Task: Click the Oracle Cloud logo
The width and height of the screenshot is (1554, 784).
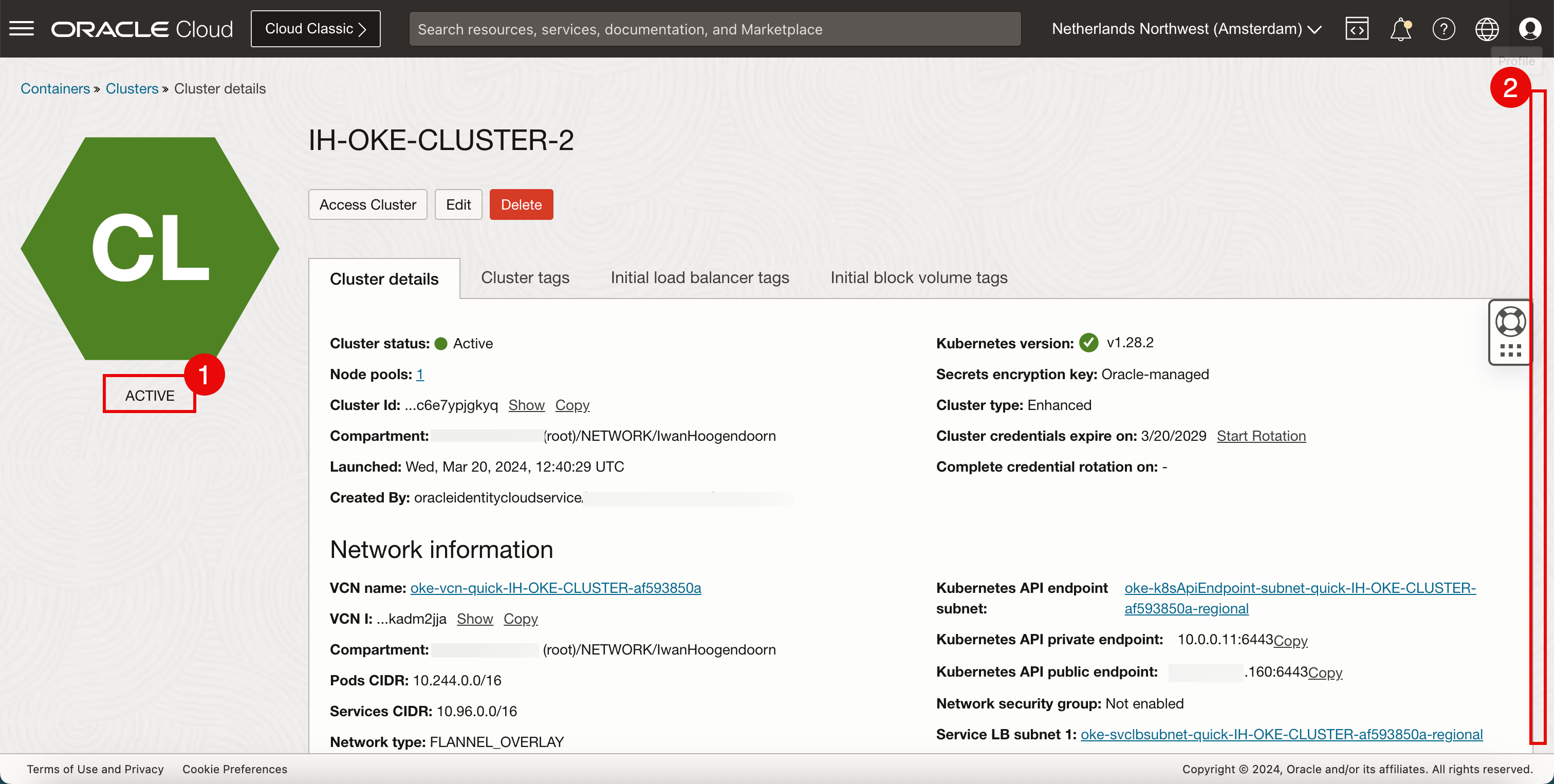Action: pyautogui.click(x=142, y=28)
